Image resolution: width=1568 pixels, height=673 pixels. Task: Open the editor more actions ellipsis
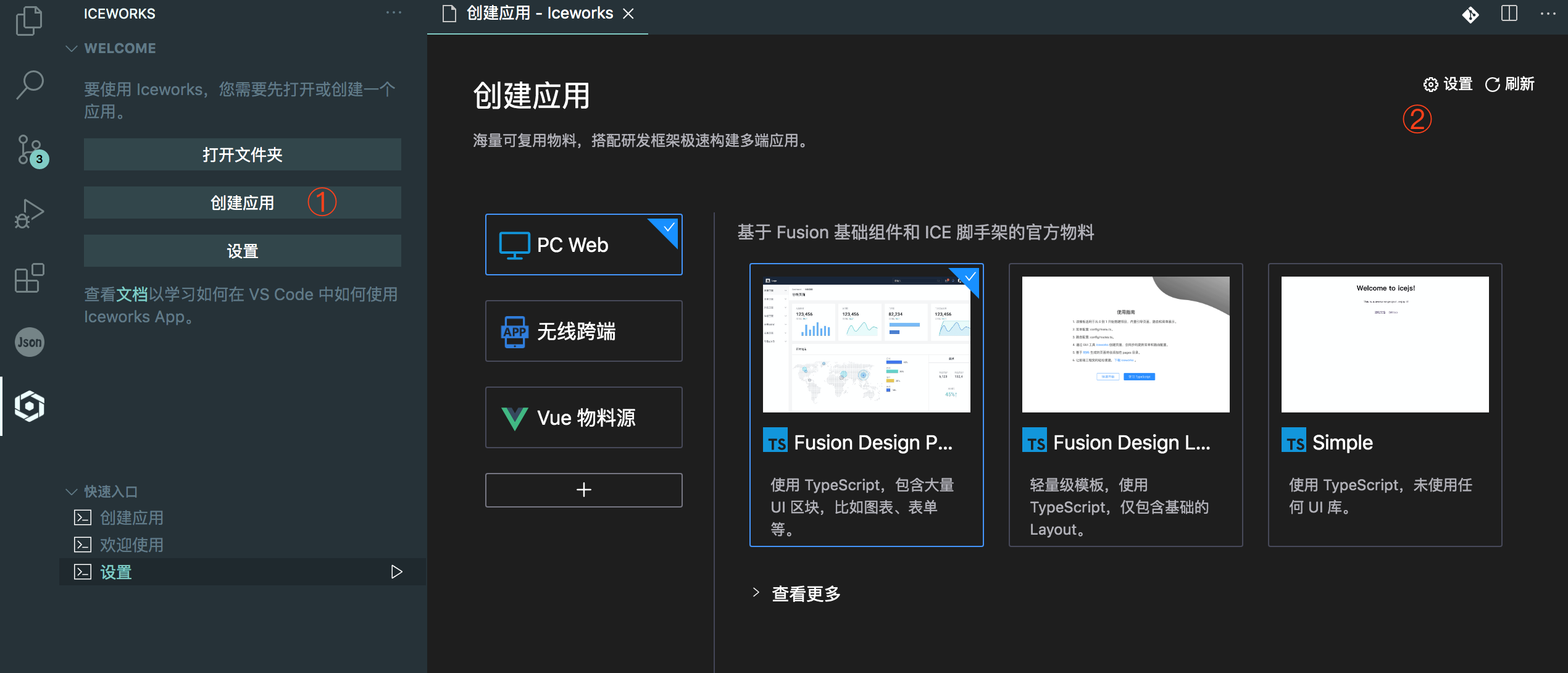point(1548,14)
